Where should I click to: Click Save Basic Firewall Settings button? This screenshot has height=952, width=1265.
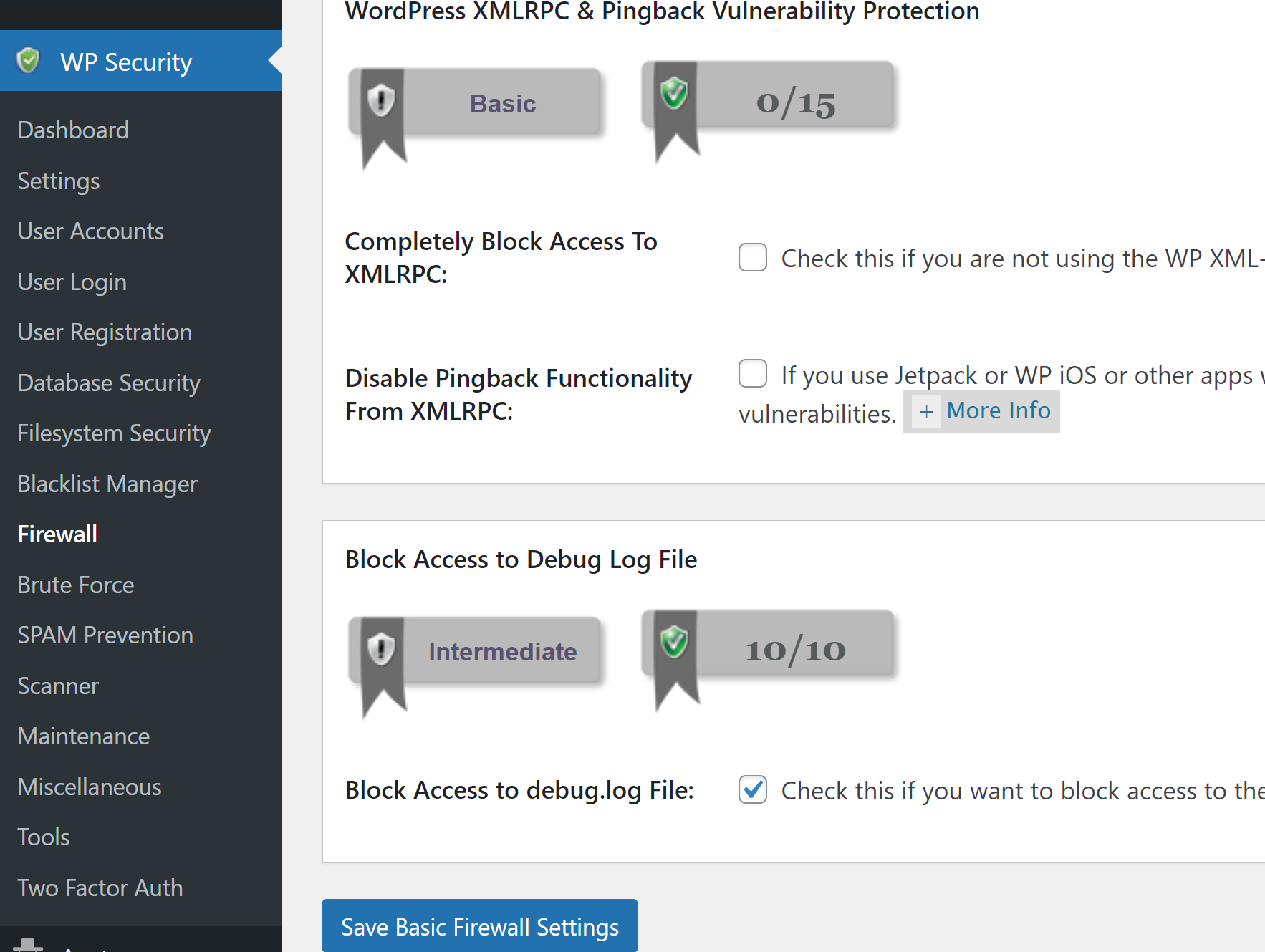coord(479,927)
